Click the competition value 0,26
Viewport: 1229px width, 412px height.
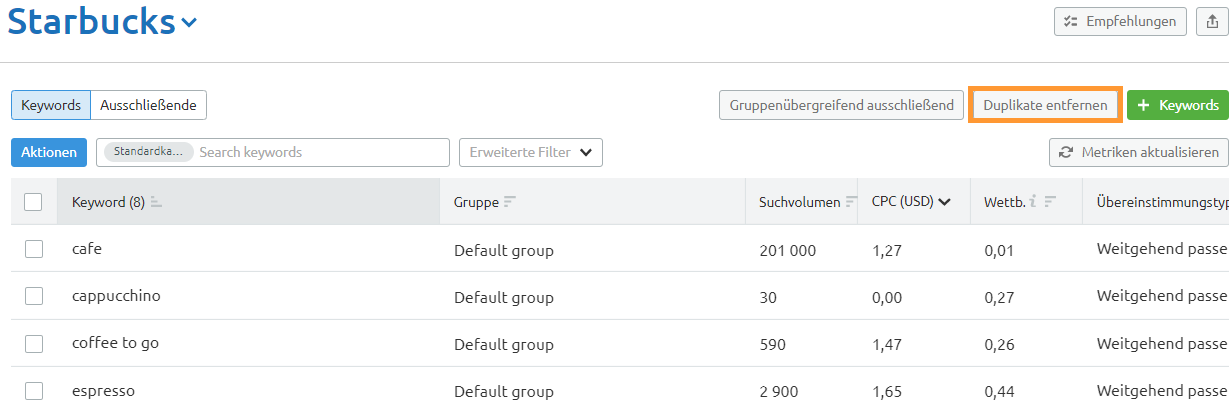pyautogui.click(x=999, y=344)
